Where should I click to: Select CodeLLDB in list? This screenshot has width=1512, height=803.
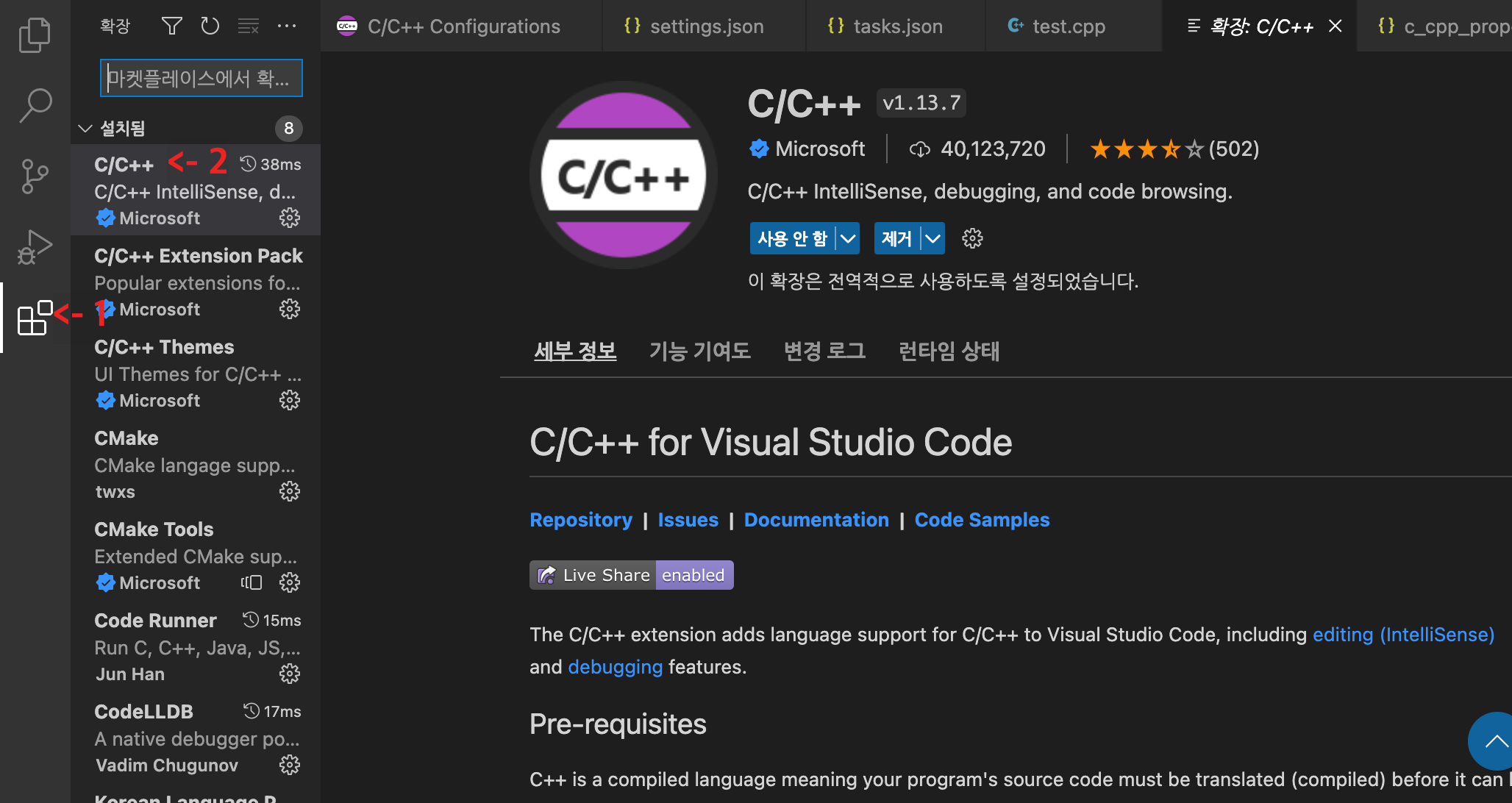[196, 738]
